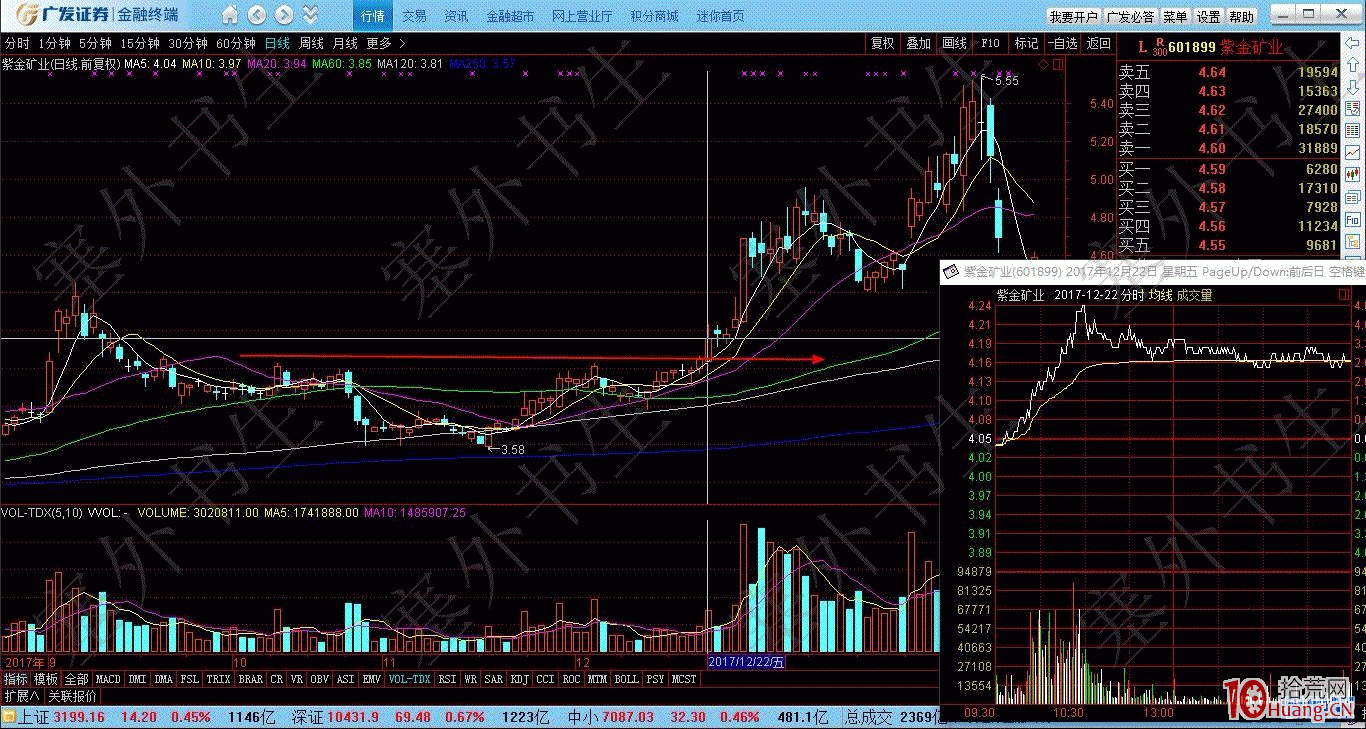Toggle -自选 watchlist button
This screenshot has height=729, width=1366.
[1063, 44]
